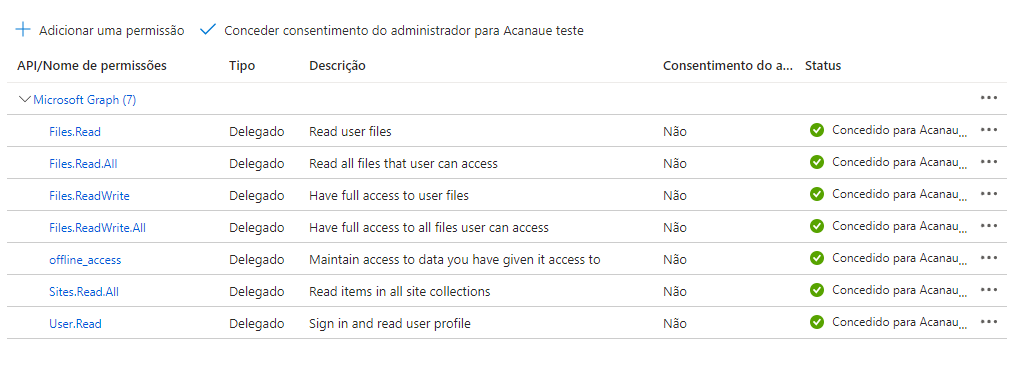Open ellipsis menu for Files.Read.All row
This screenshot has height=366, width=1028.
[x=989, y=161]
